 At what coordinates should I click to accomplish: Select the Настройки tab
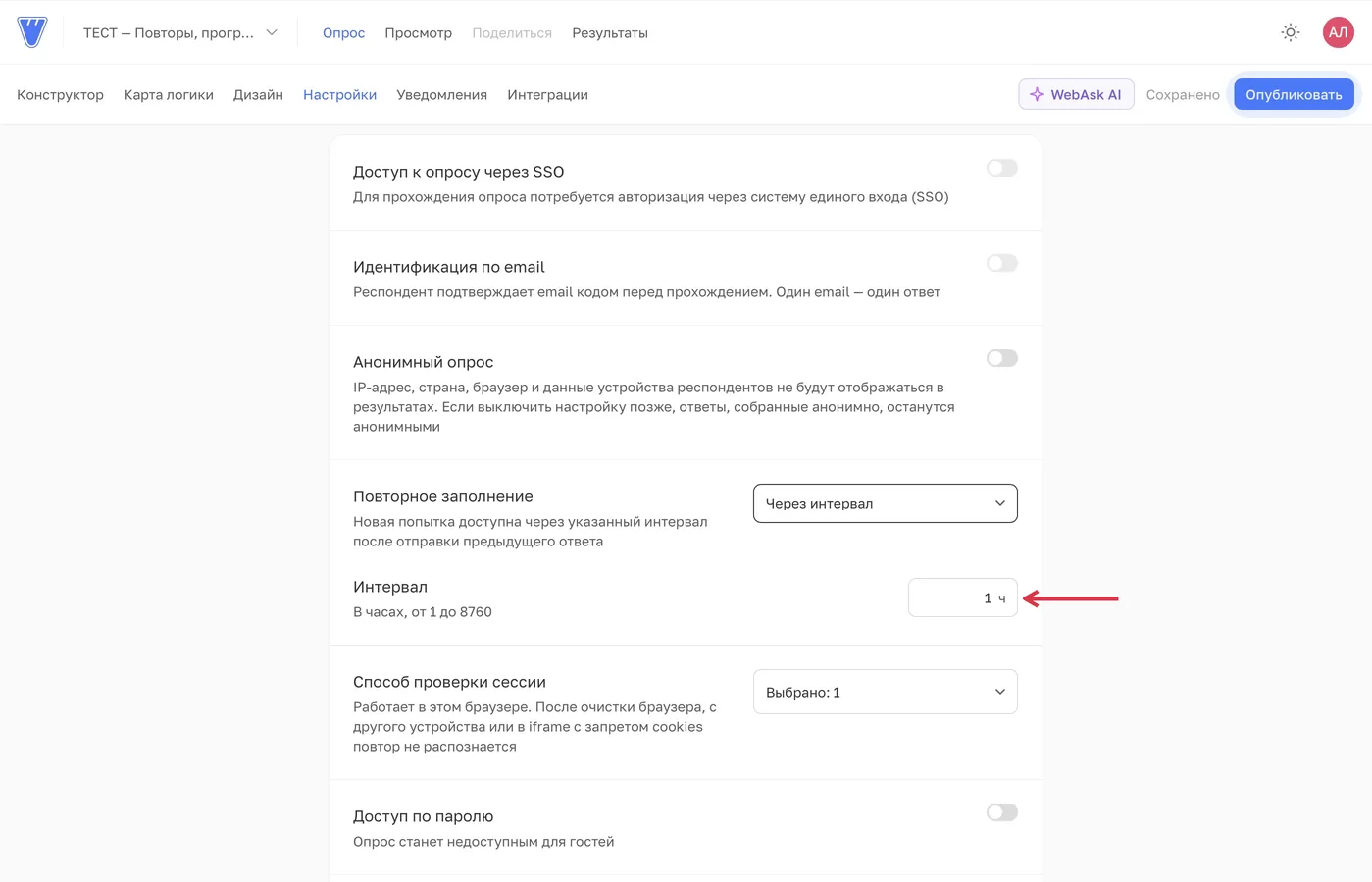pyautogui.click(x=339, y=94)
